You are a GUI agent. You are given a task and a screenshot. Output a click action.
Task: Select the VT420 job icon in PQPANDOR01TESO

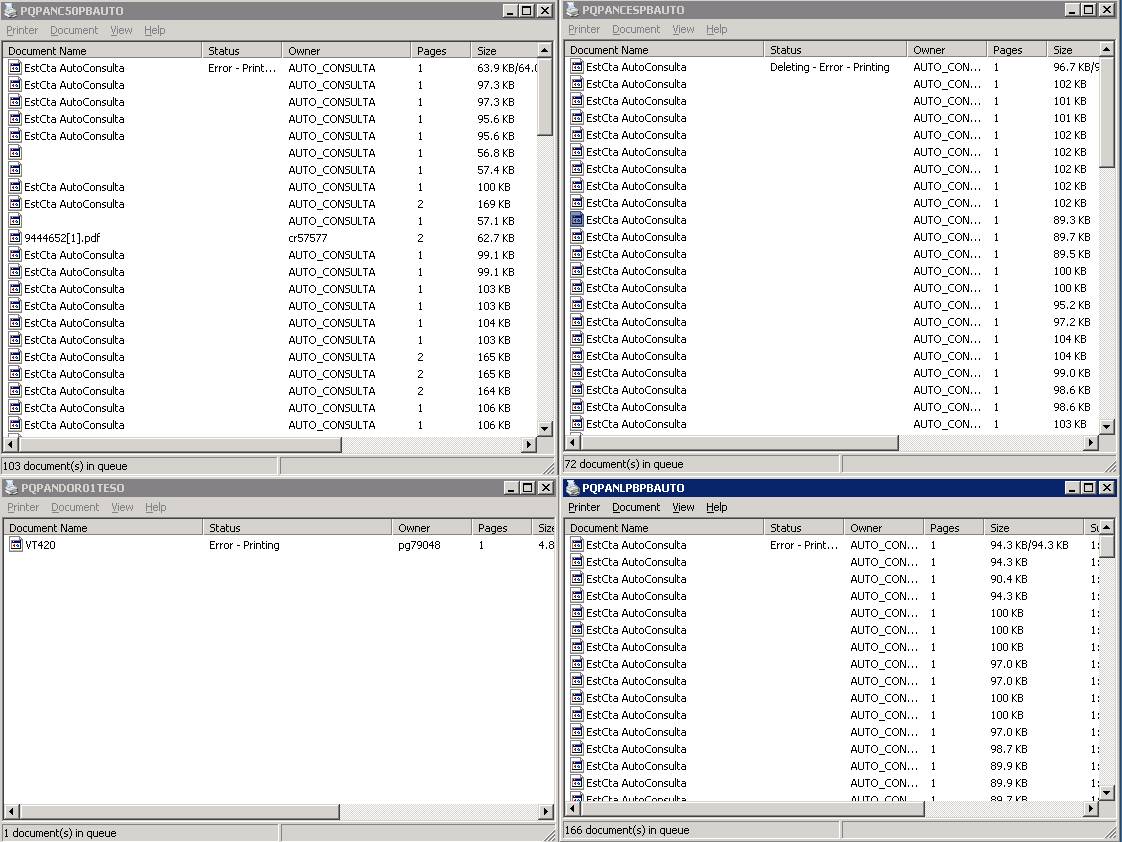pos(16,545)
